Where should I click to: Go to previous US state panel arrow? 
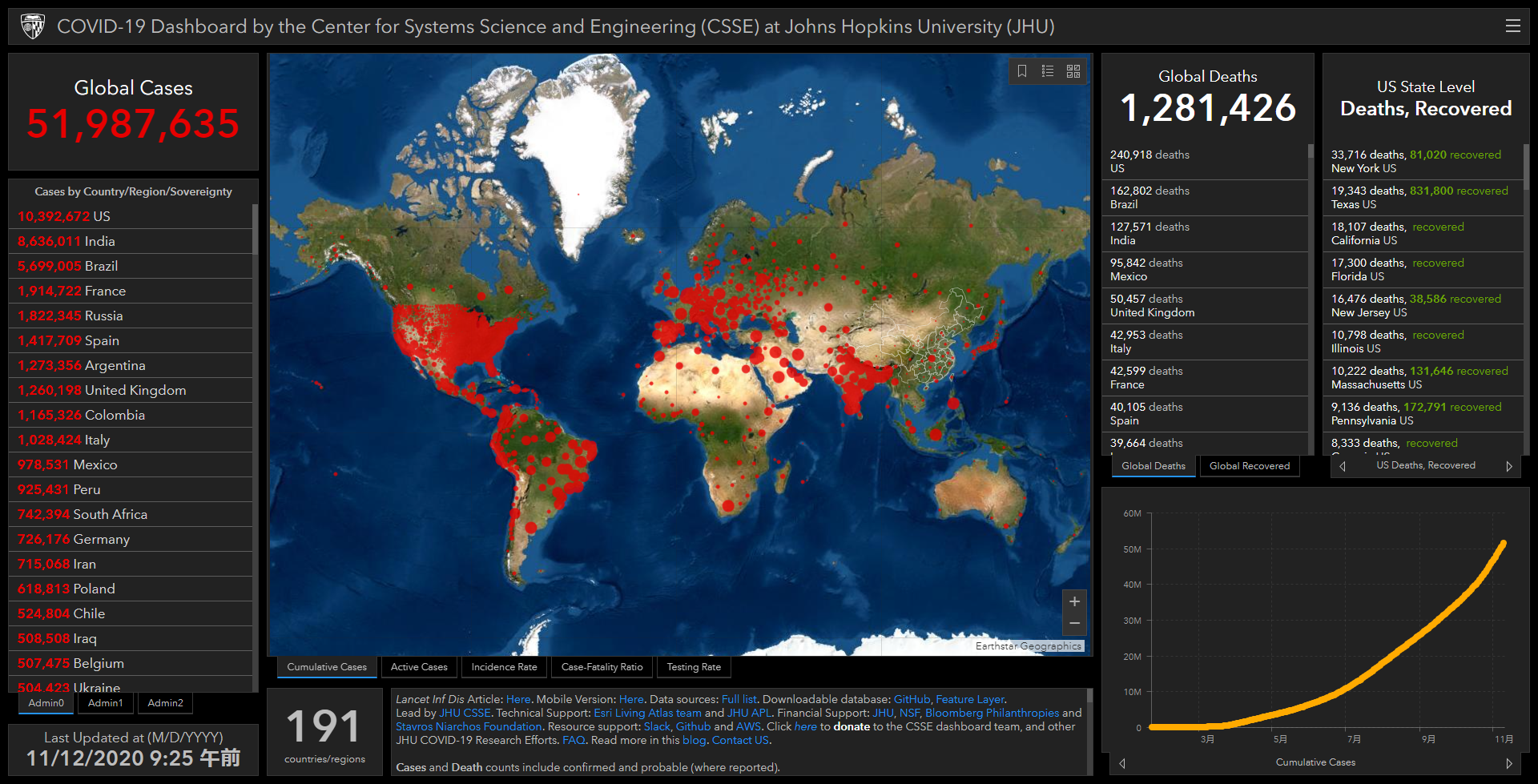1343,466
